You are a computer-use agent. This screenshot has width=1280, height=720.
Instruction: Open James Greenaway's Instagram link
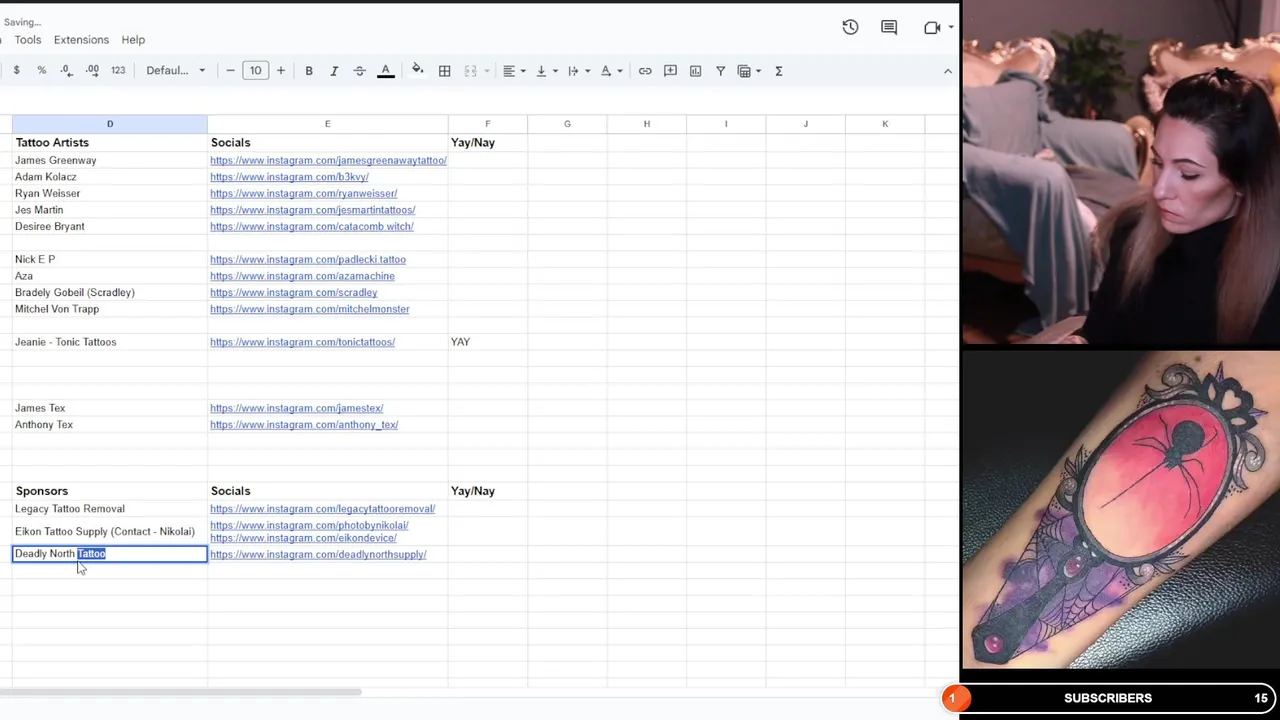(328, 160)
